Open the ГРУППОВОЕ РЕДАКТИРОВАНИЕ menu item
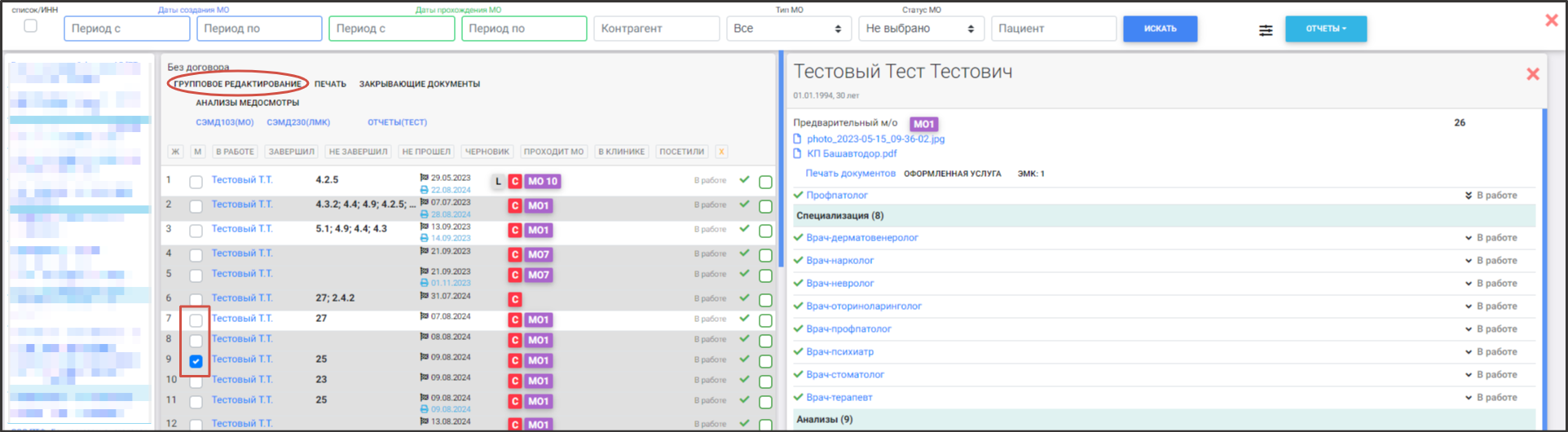This screenshot has height=432, width=1568. click(237, 84)
